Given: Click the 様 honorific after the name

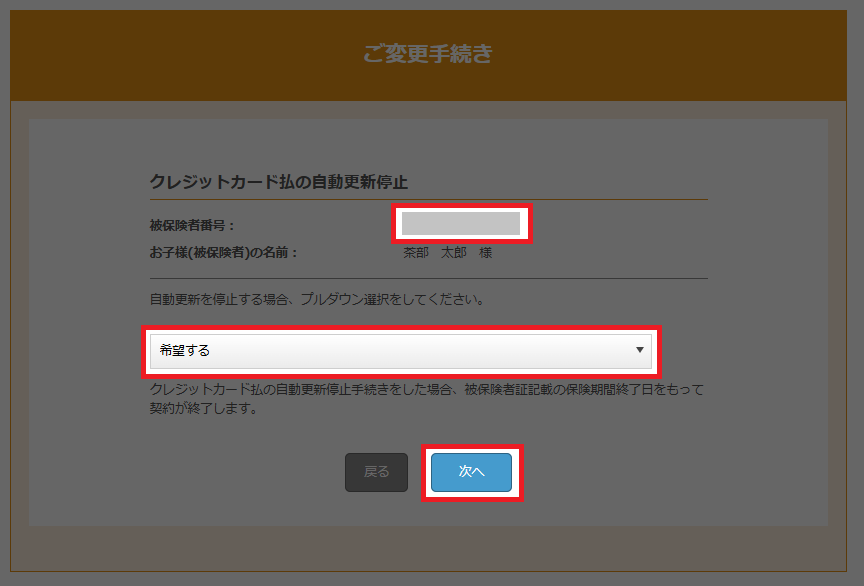Looking at the screenshot, I should pos(485,253).
